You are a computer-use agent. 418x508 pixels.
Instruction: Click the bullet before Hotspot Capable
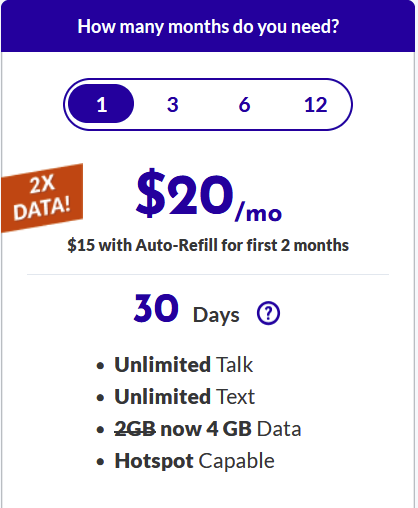[100, 462]
